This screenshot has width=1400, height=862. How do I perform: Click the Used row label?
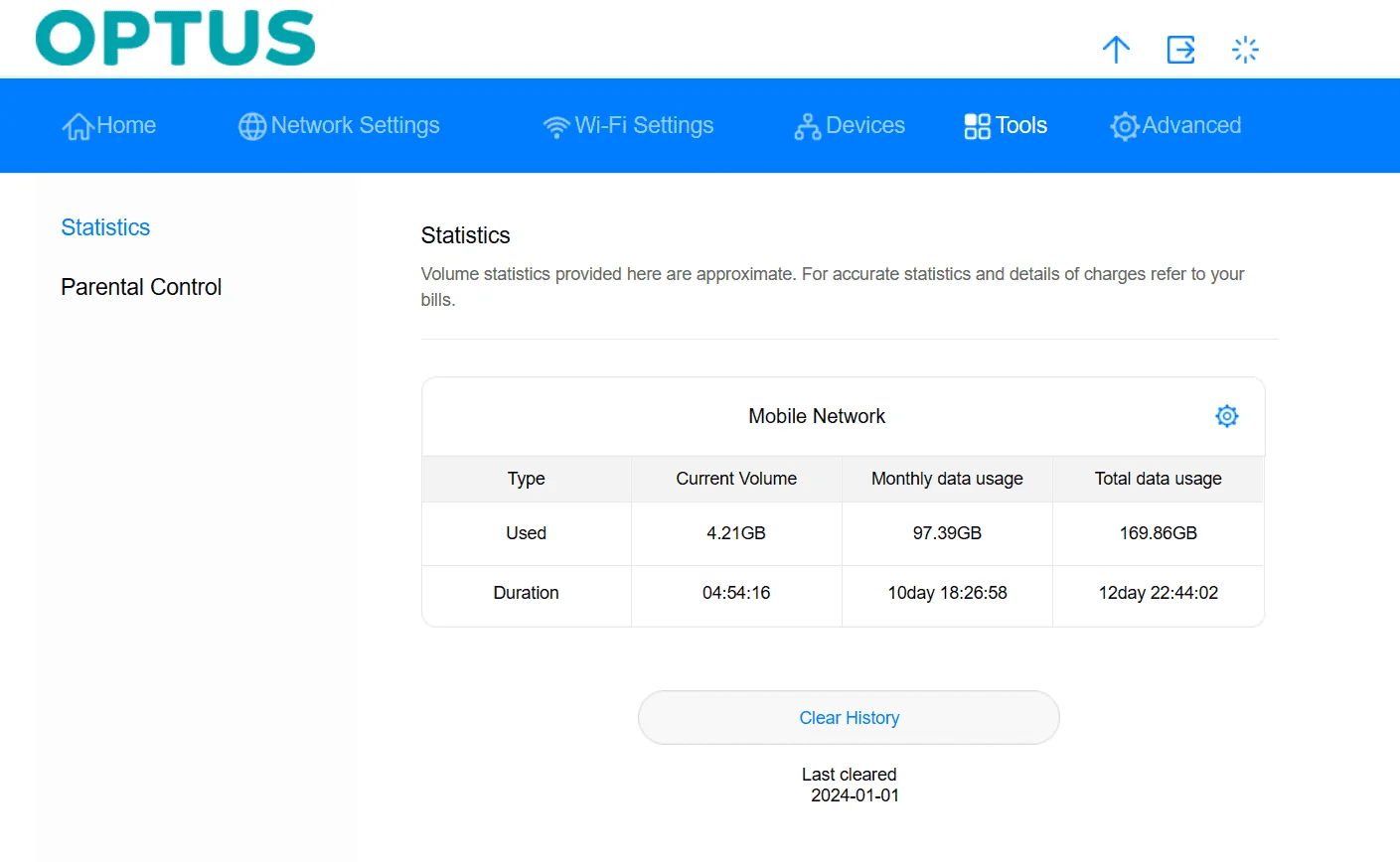click(x=527, y=533)
